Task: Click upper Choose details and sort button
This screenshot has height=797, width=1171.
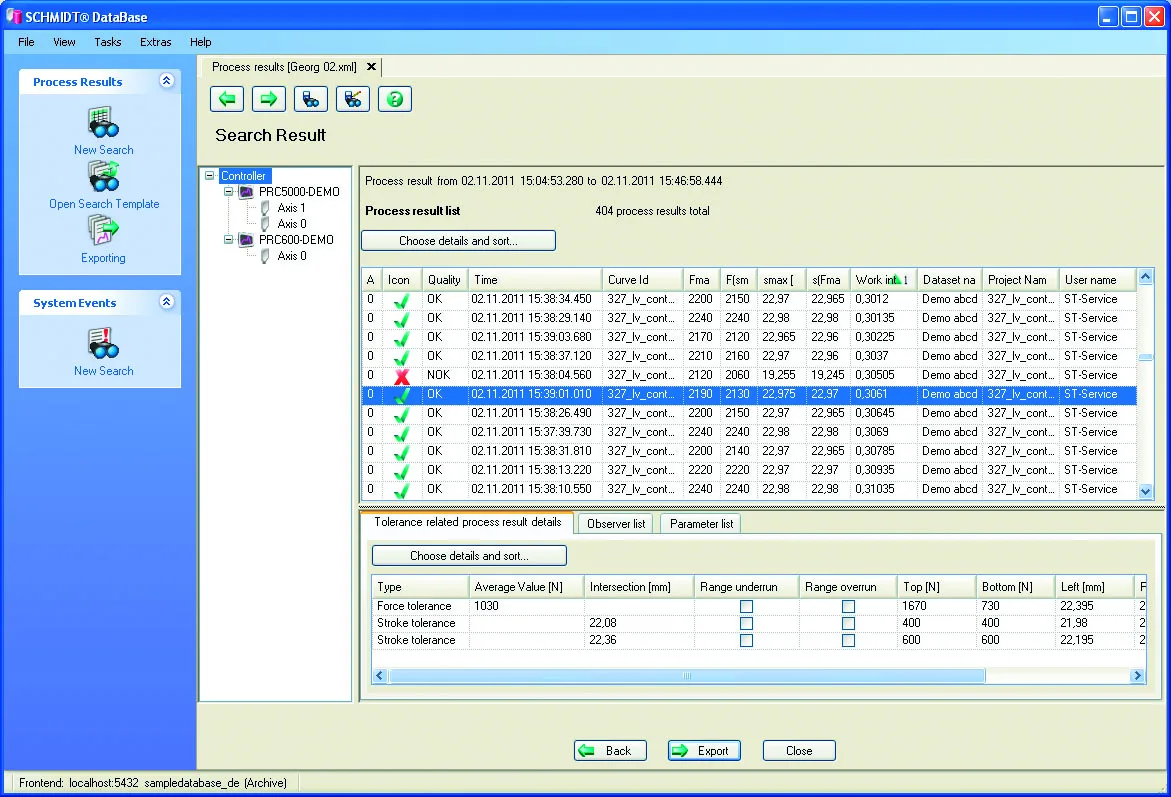Action: (x=459, y=241)
